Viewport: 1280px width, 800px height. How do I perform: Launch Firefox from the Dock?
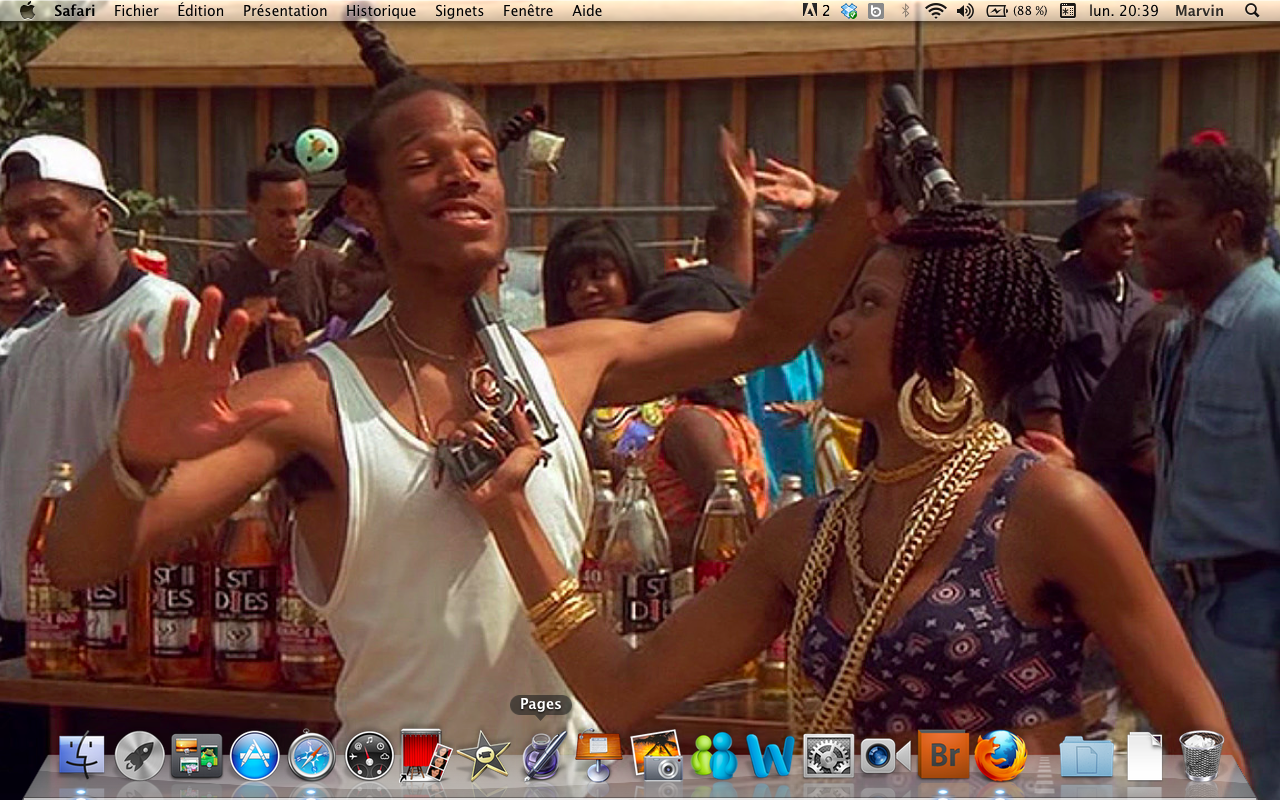pyautogui.click(x=1001, y=755)
